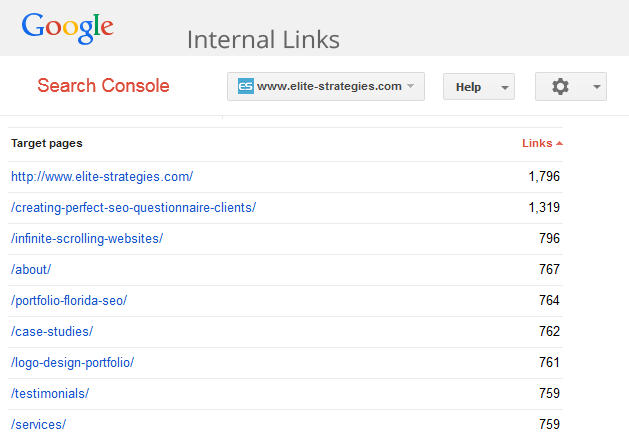Click the Google logo

[x=67, y=27]
